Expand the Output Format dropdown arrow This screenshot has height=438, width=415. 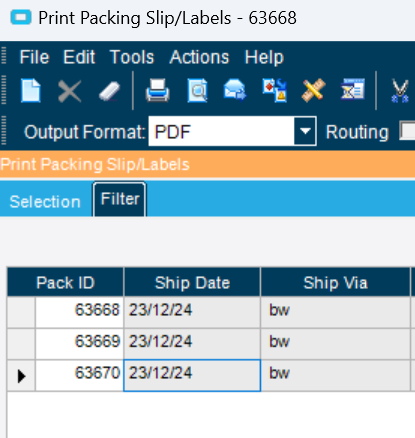click(305, 131)
